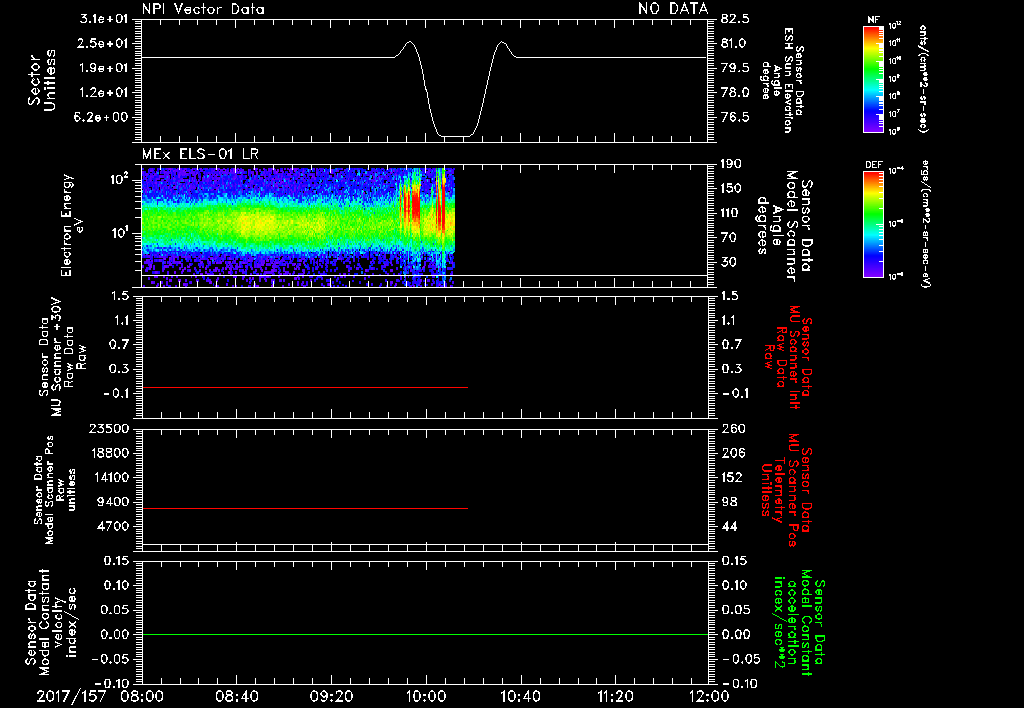Click the "79.5" sun elevation tick
Screen dimensions: 1024x708
coord(735,68)
